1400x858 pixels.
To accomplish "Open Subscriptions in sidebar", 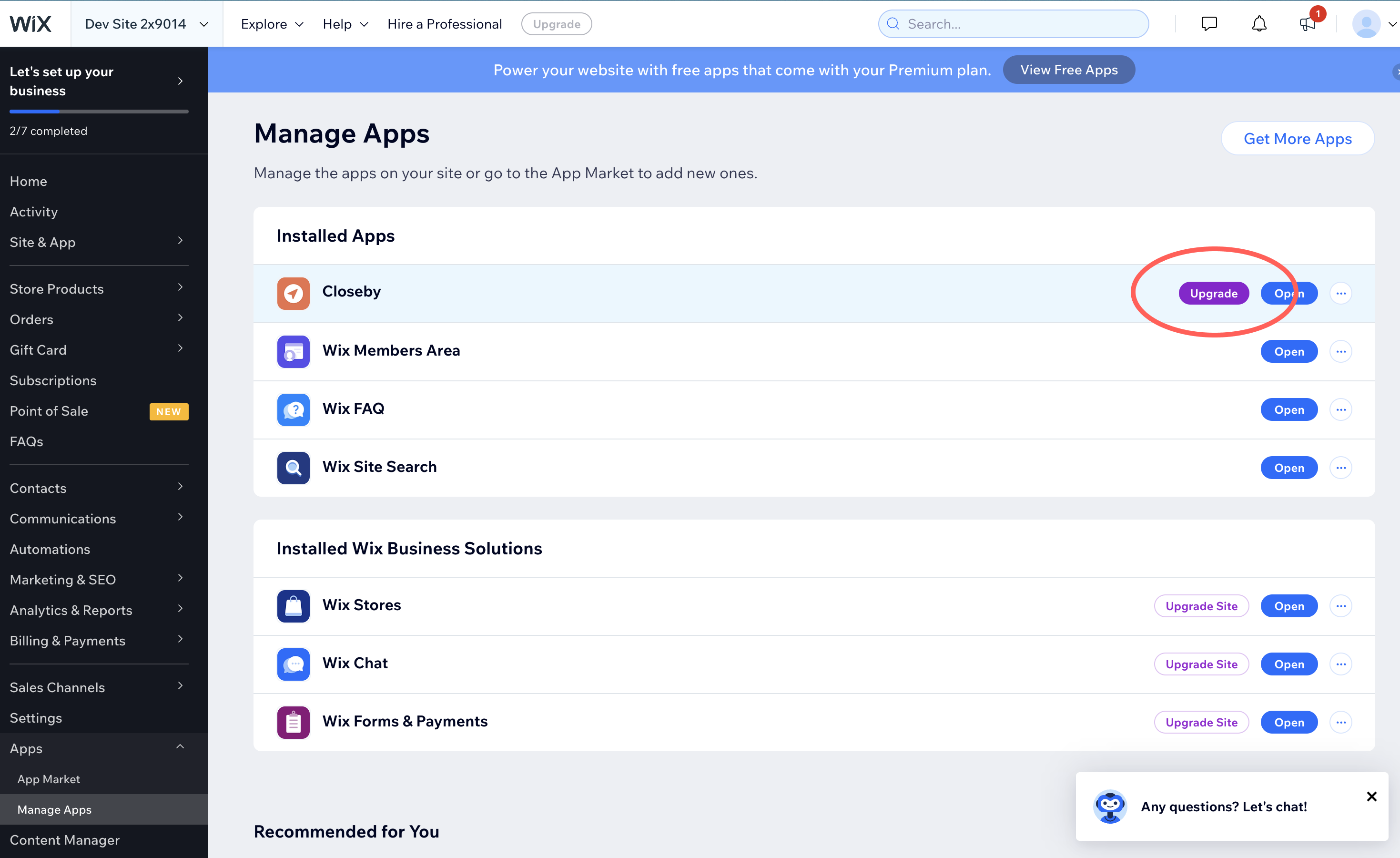I will pyautogui.click(x=53, y=381).
